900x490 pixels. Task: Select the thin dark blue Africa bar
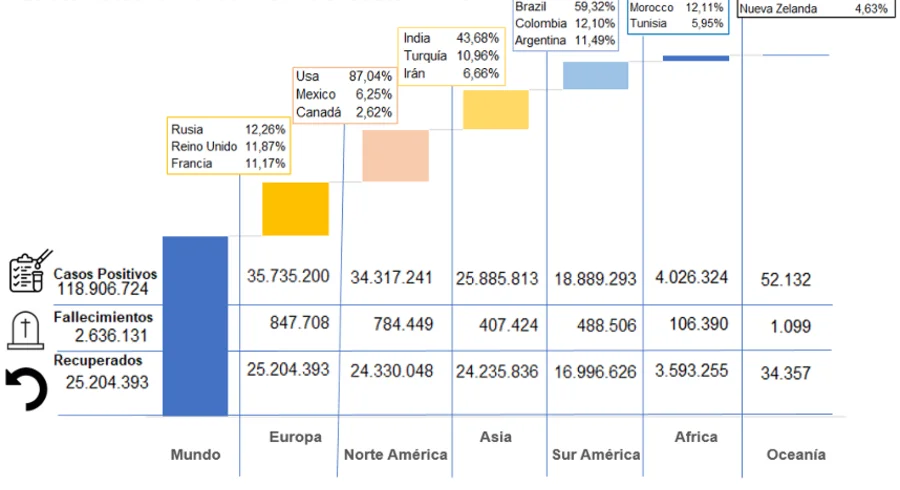(x=696, y=58)
